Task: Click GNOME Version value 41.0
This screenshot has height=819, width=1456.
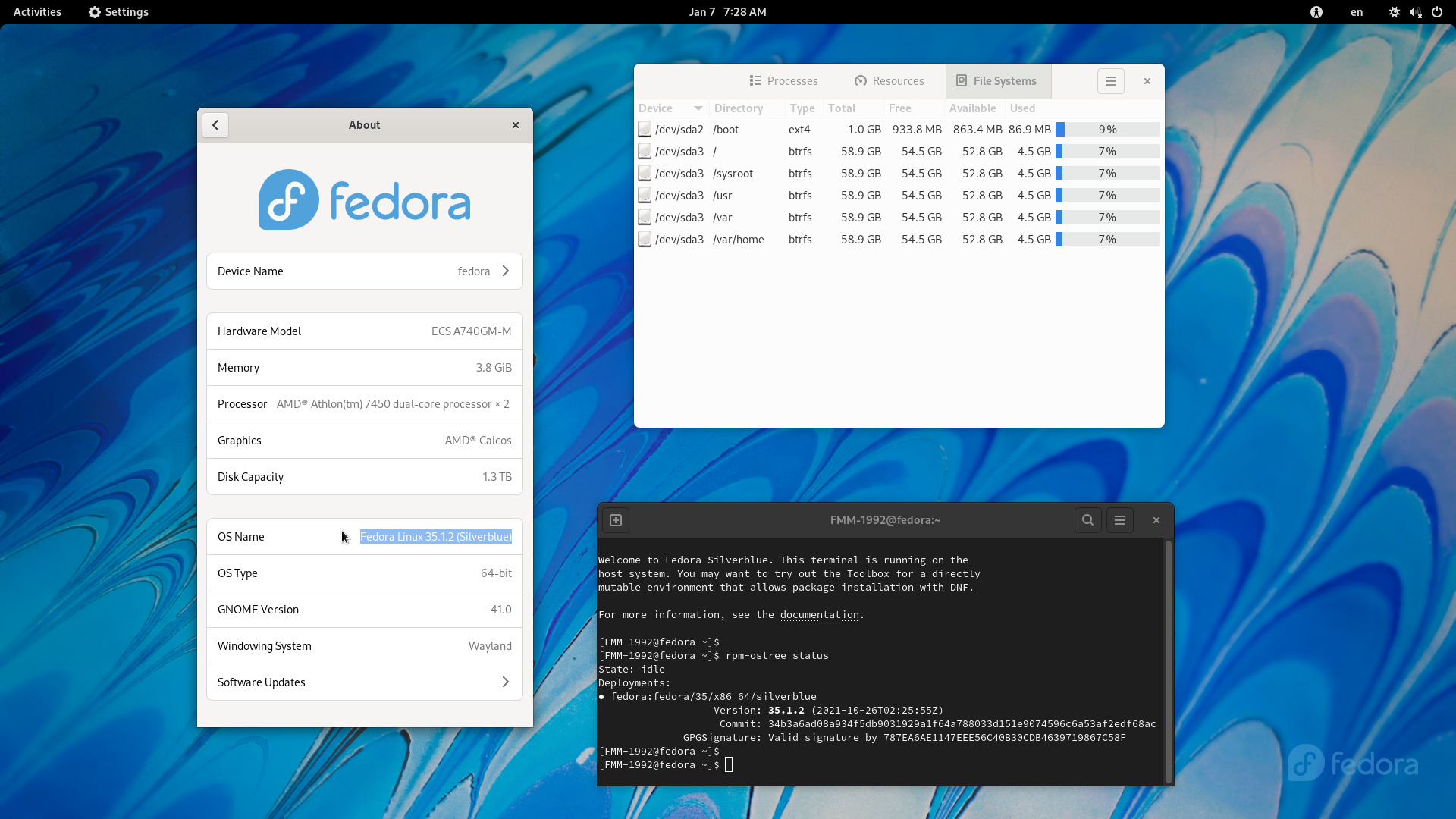Action: coord(501,610)
